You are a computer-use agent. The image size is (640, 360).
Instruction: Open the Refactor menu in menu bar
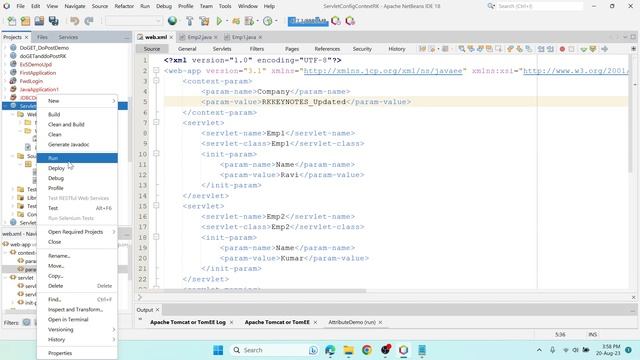point(124,6)
